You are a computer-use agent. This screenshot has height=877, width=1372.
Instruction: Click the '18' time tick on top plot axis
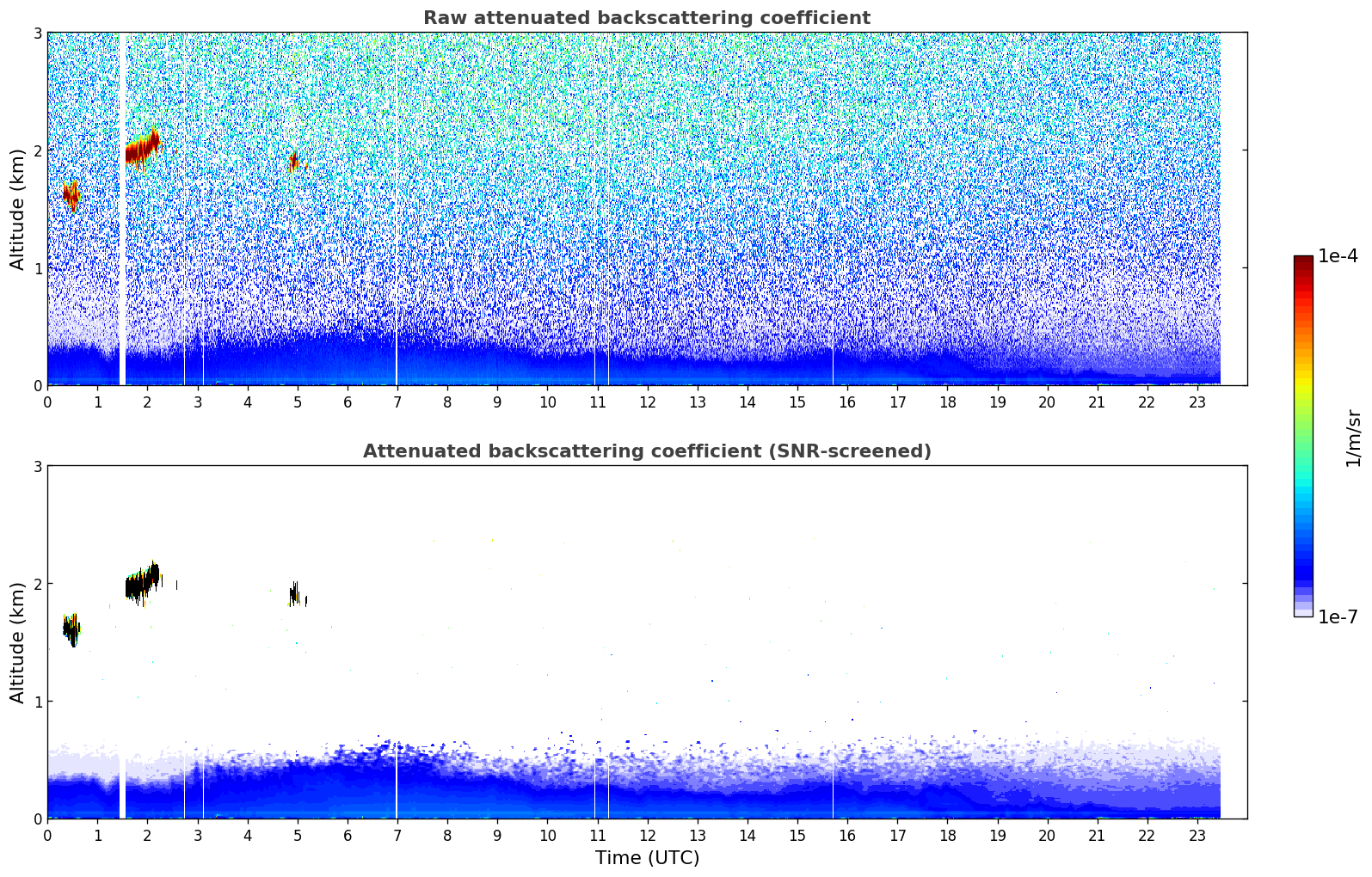(x=947, y=402)
